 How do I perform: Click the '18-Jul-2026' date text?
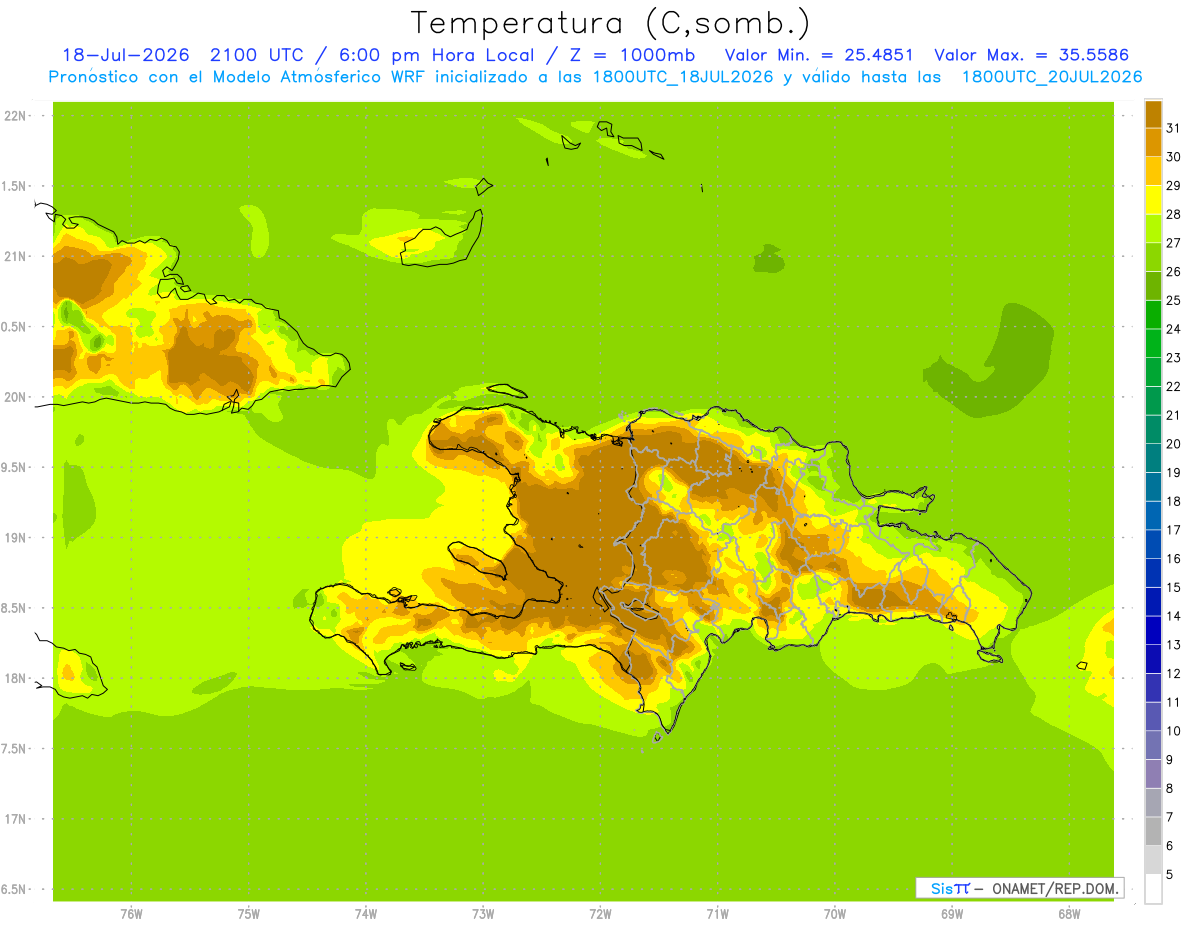click(x=126, y=55)
